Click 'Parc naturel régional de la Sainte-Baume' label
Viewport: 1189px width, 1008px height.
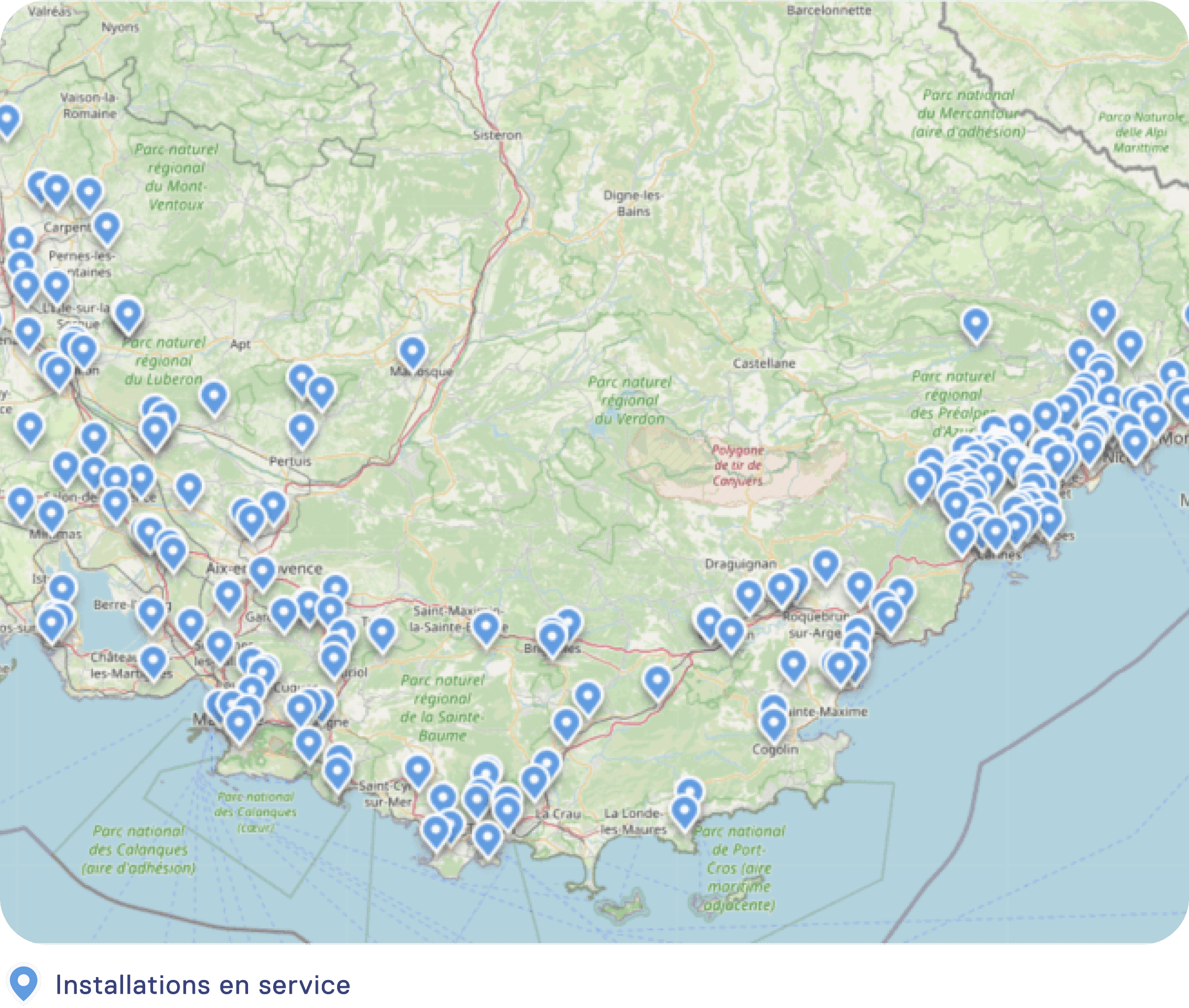pos(442,707)
